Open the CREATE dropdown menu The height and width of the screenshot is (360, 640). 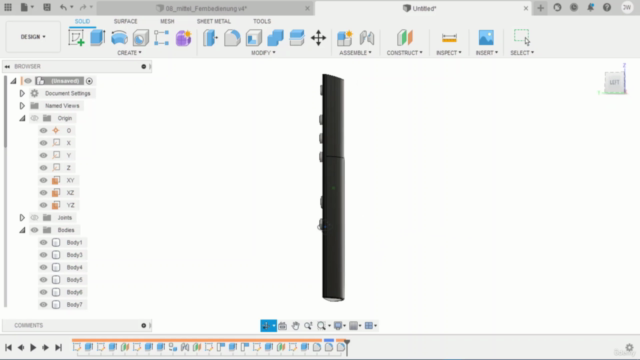129,53
